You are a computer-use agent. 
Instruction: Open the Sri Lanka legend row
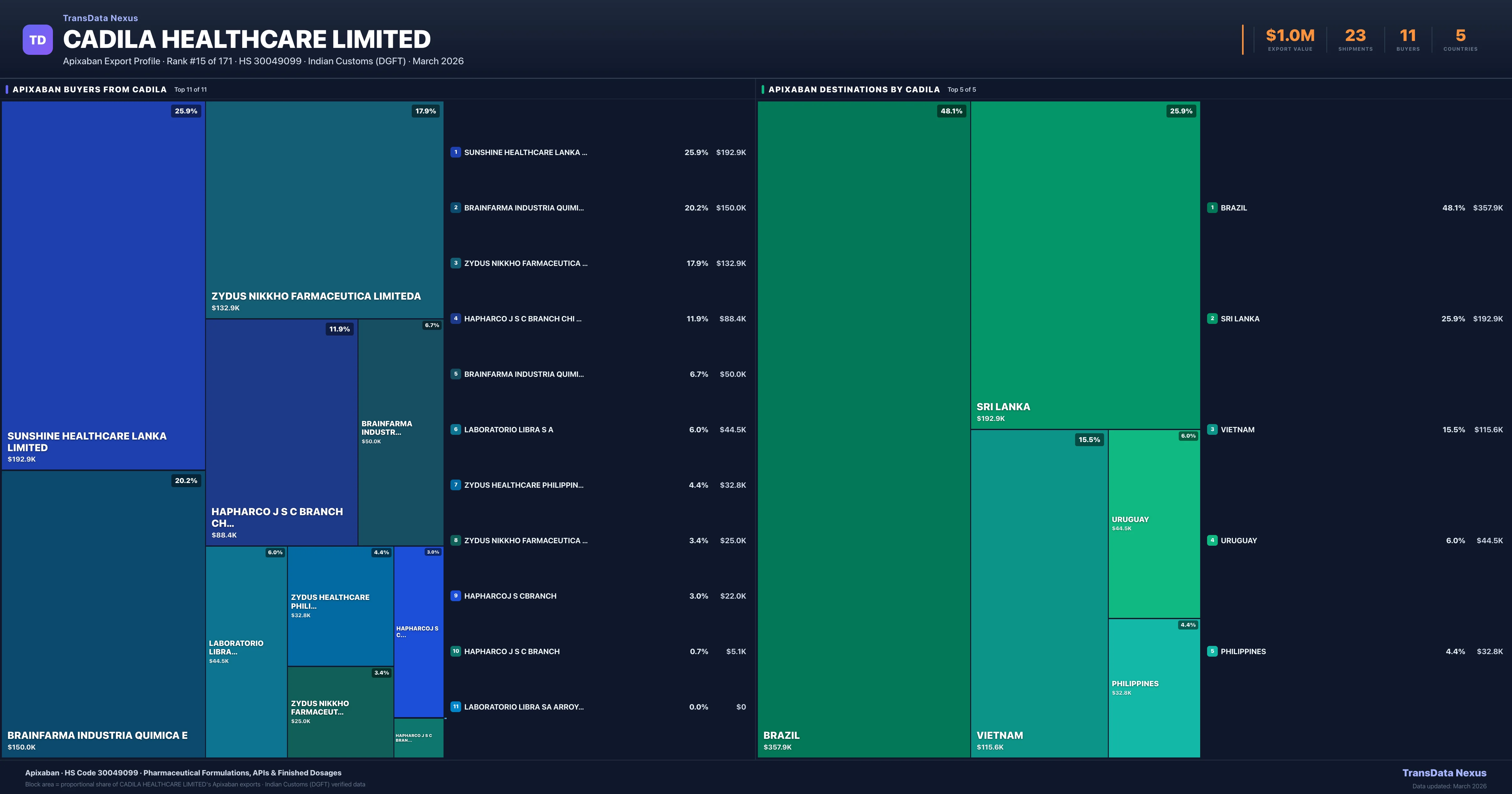[x=1240, y=319]
